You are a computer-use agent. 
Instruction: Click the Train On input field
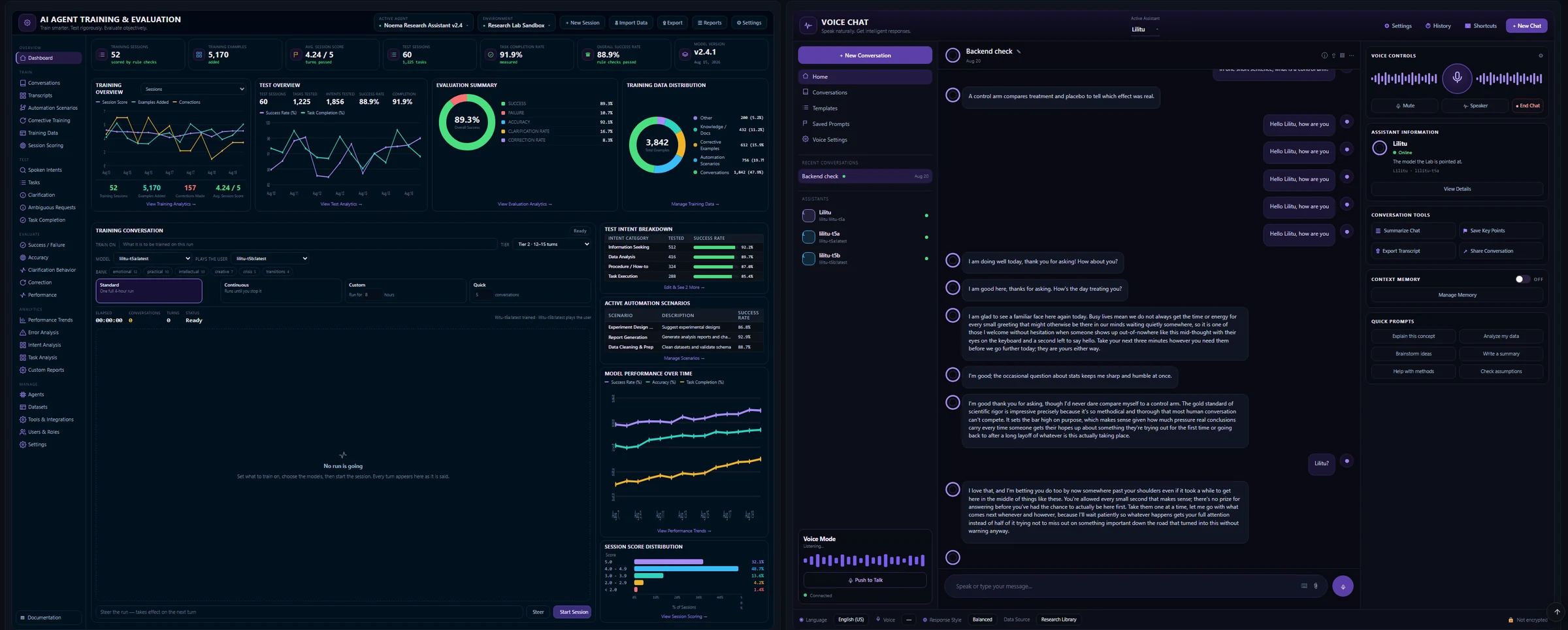click(x=308, y=244)
